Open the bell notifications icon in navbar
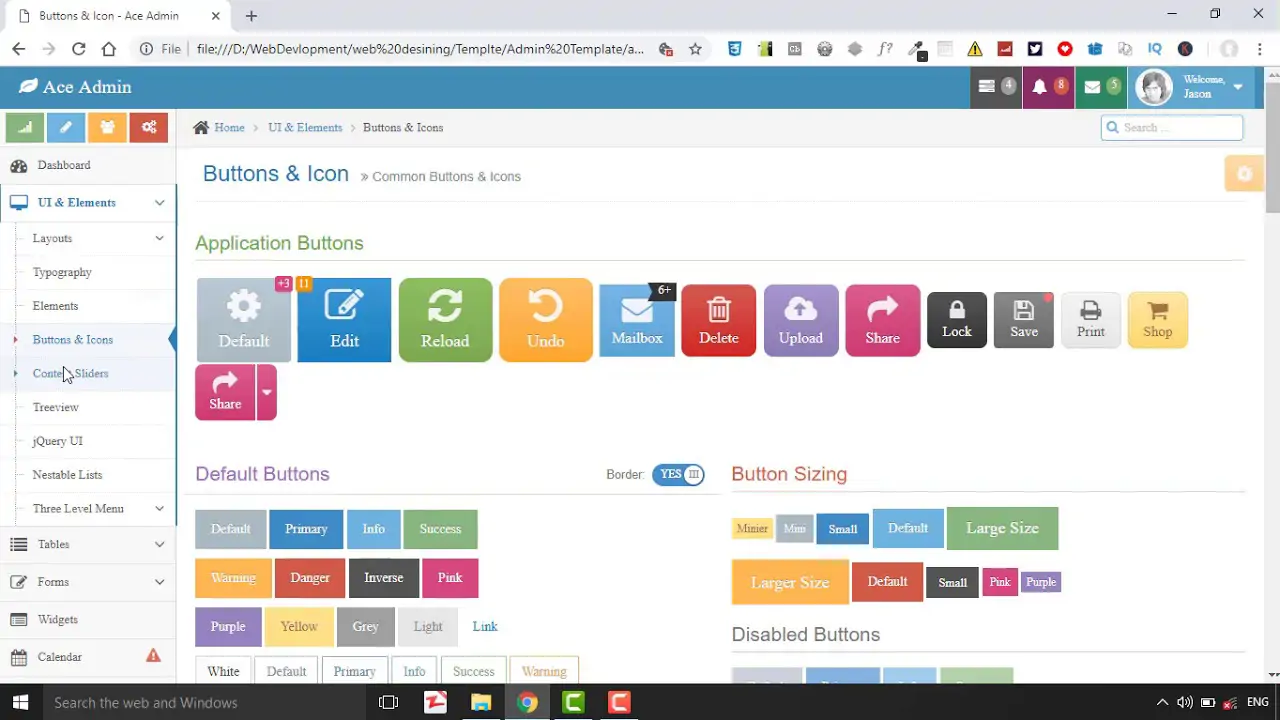 click(1039, 87)
